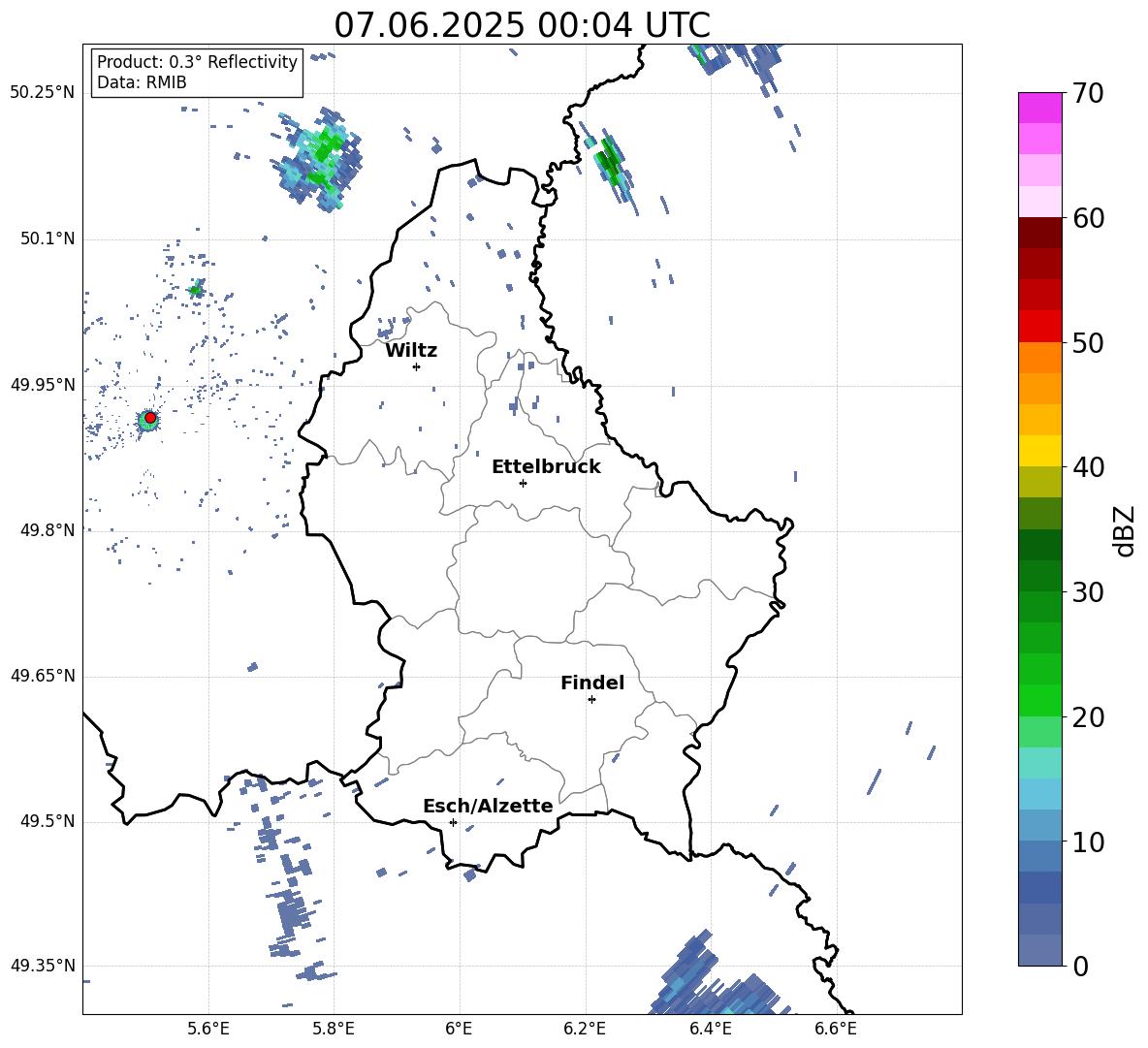Click the 6.6°E longitude tick label
The height and width of the screenshot is (1048, 1148).
coord(836,1029)
